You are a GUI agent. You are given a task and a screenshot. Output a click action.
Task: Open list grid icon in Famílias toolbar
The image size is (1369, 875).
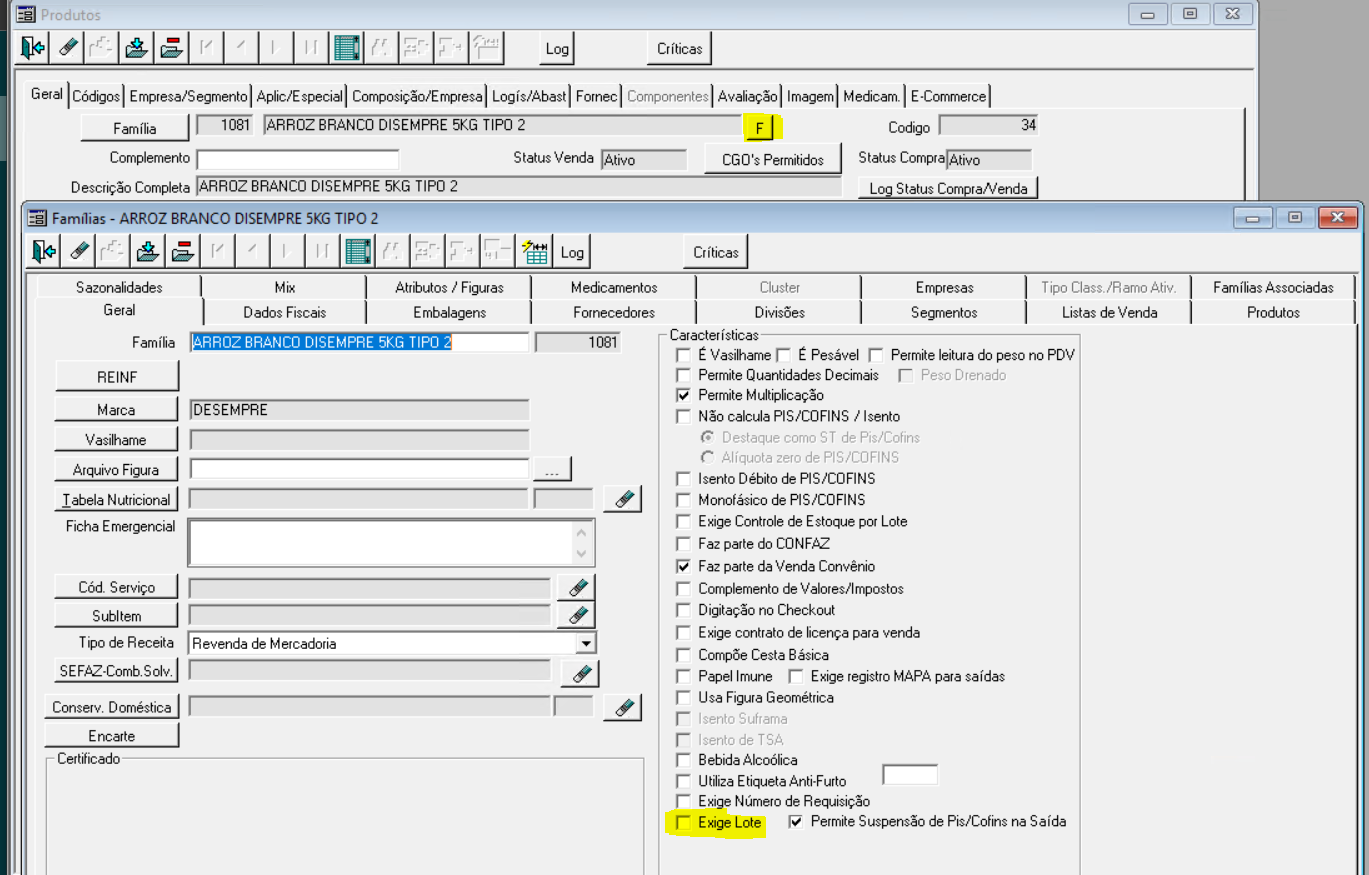358,252
